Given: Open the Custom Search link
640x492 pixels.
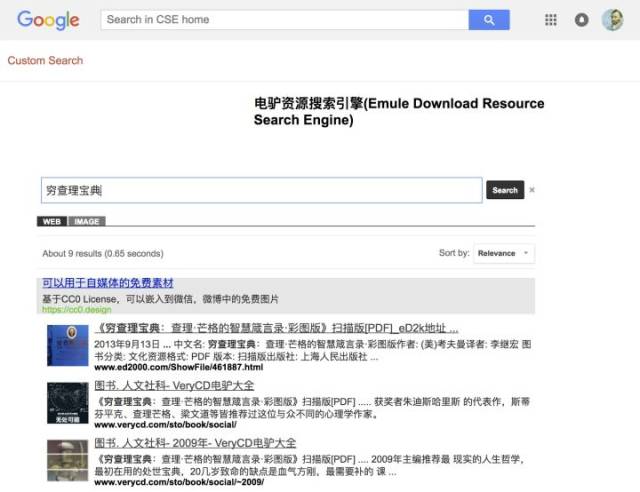Looking at the screenshot, I should pyautogui.click(x=45, y=60).
